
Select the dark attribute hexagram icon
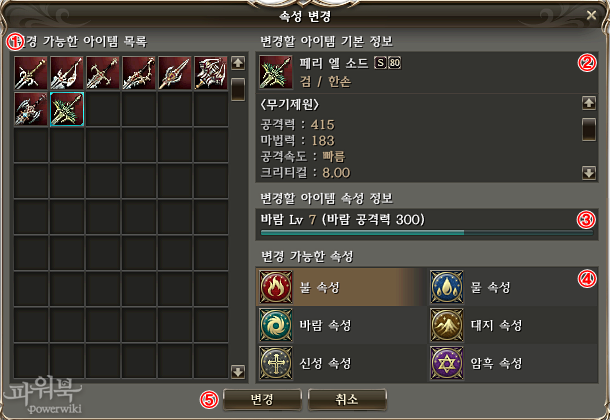447,363
